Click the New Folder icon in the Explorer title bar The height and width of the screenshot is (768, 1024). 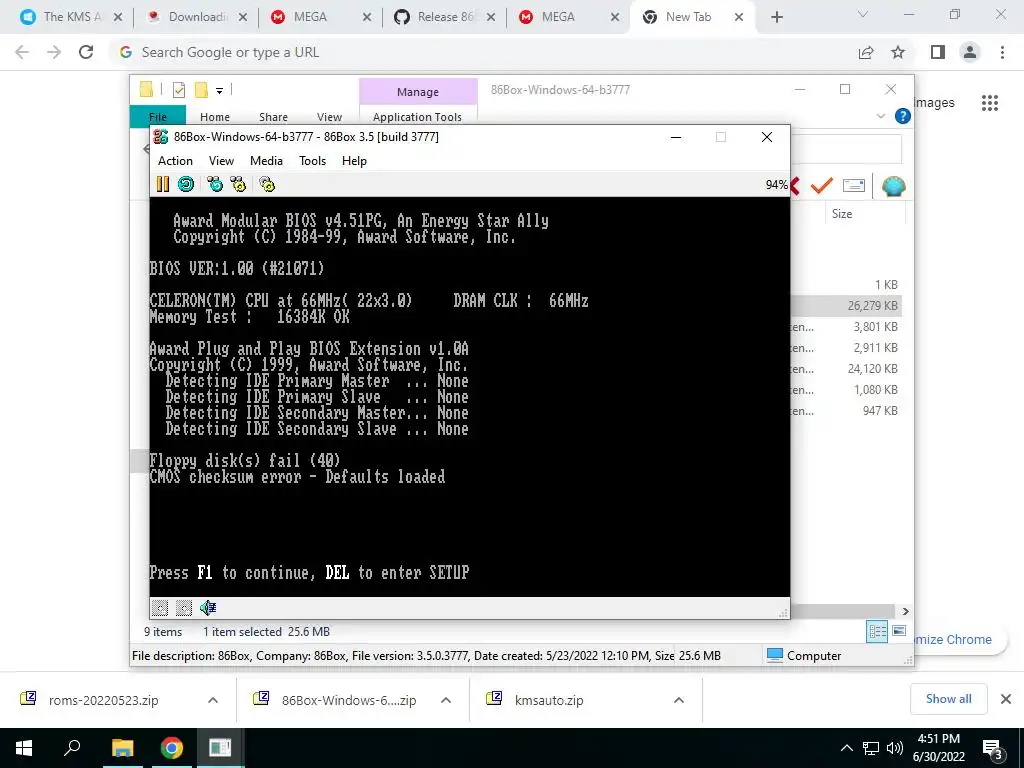pyautogui.click(x=201, y=90)
